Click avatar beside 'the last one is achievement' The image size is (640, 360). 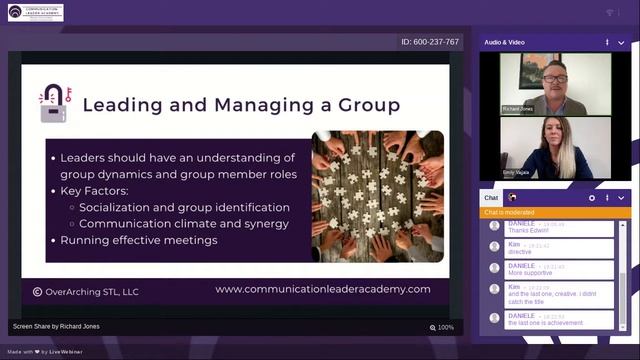(494, 318)
